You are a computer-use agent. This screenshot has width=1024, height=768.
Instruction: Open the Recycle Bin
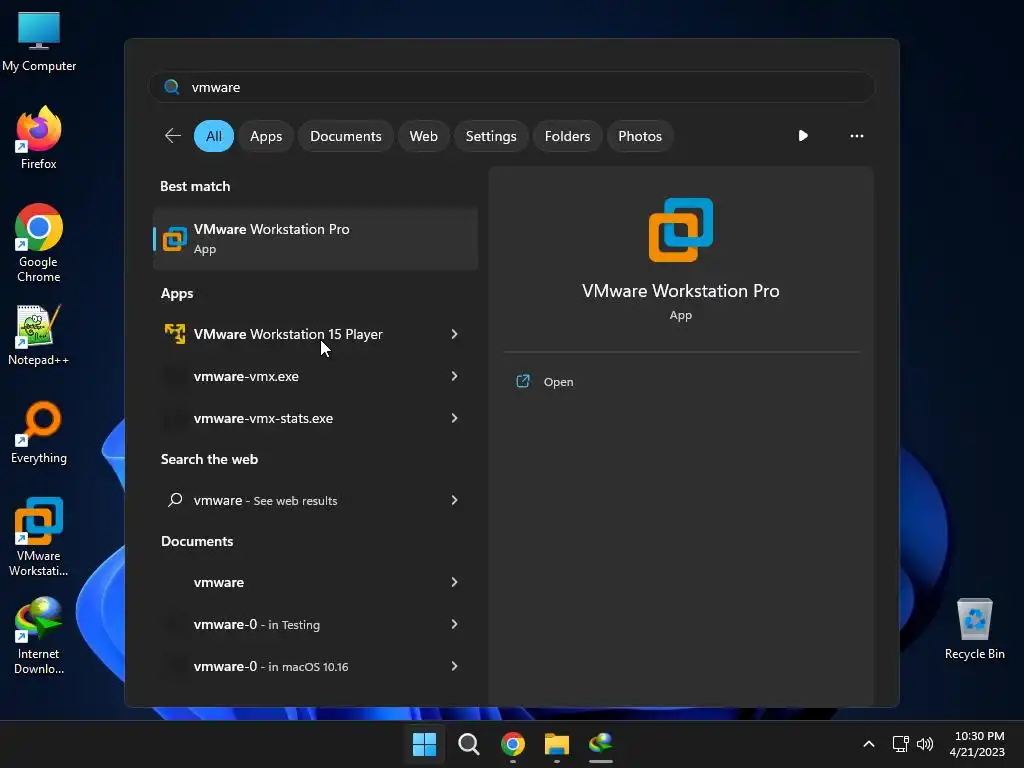coord(974,628)
